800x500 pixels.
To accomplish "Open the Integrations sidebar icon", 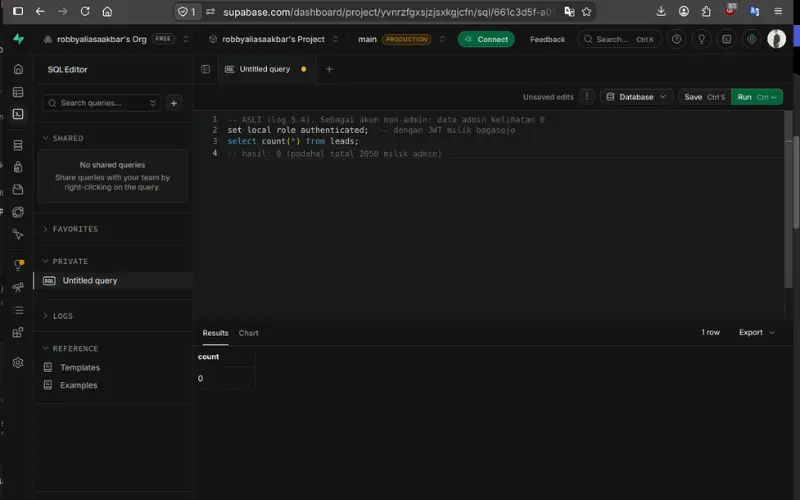I will point(18,332).
